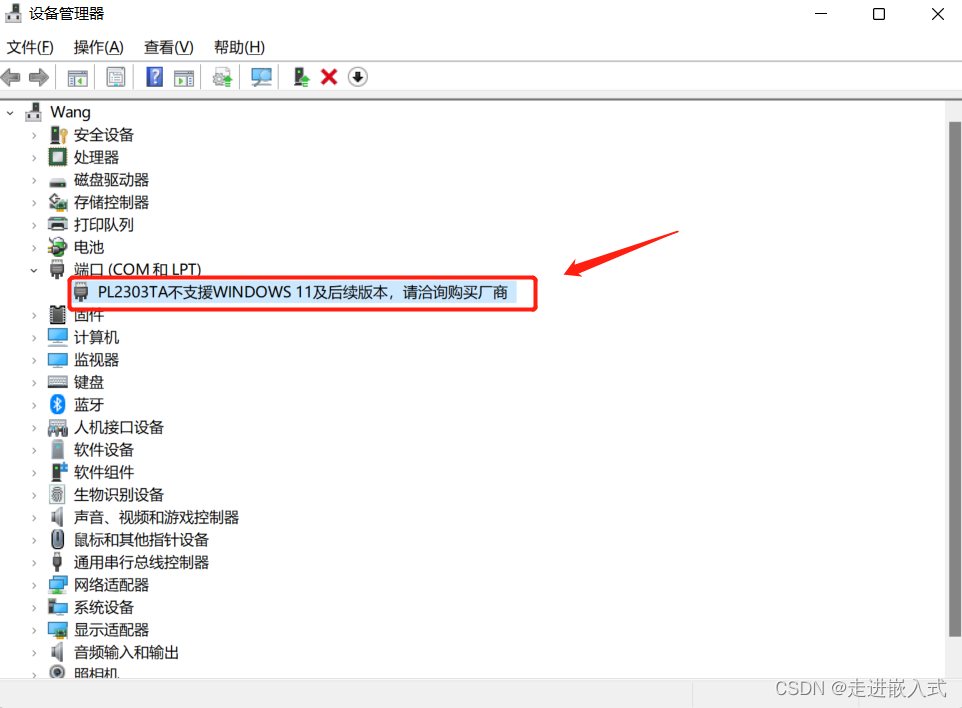Expand the 安全设备 category
962x708 pixels.
pos(34,136)
